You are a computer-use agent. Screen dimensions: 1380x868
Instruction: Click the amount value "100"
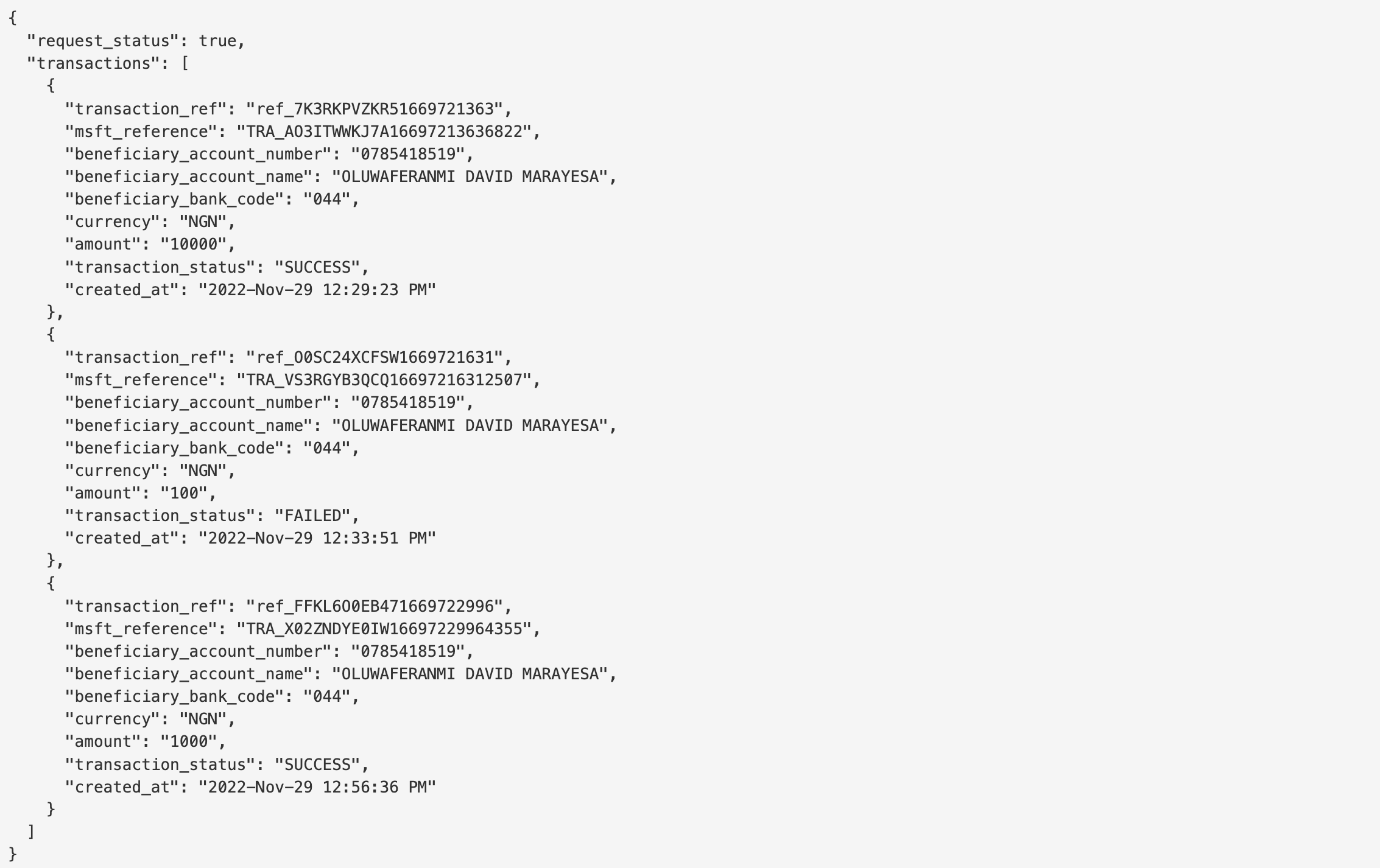click(184, 493)
